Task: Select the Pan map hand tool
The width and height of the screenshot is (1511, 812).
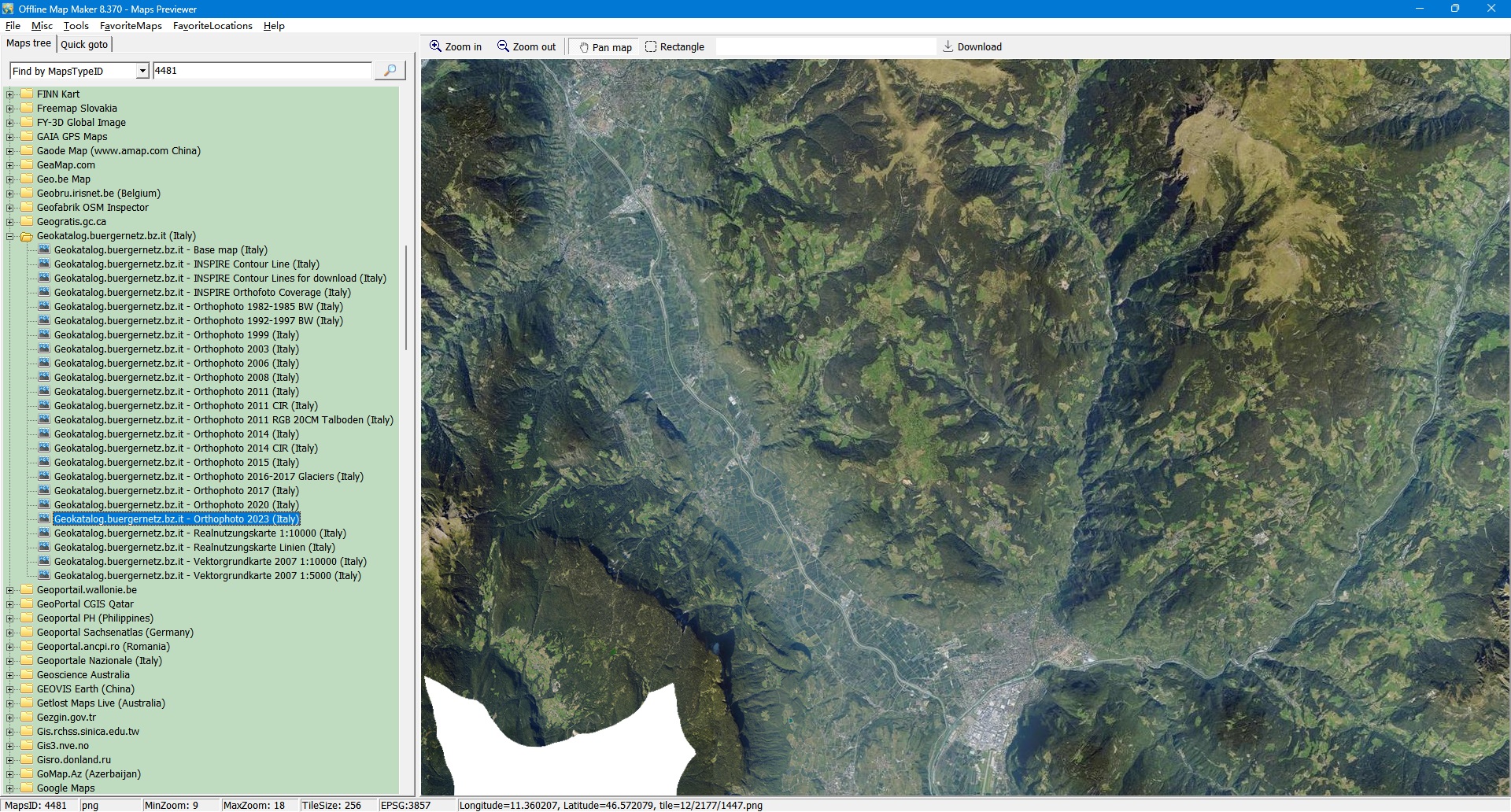Action: tap(605, 47)
